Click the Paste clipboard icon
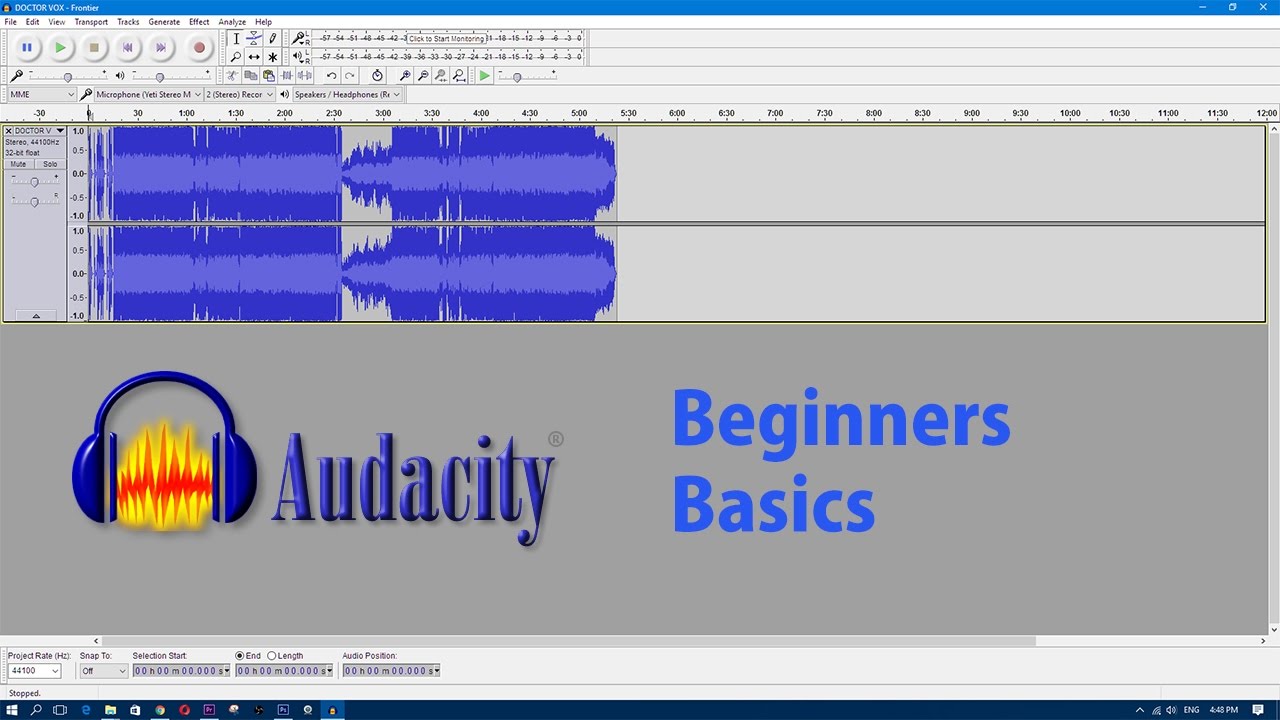The height and width of the screenshot is (720, 1280). point(268,76)
